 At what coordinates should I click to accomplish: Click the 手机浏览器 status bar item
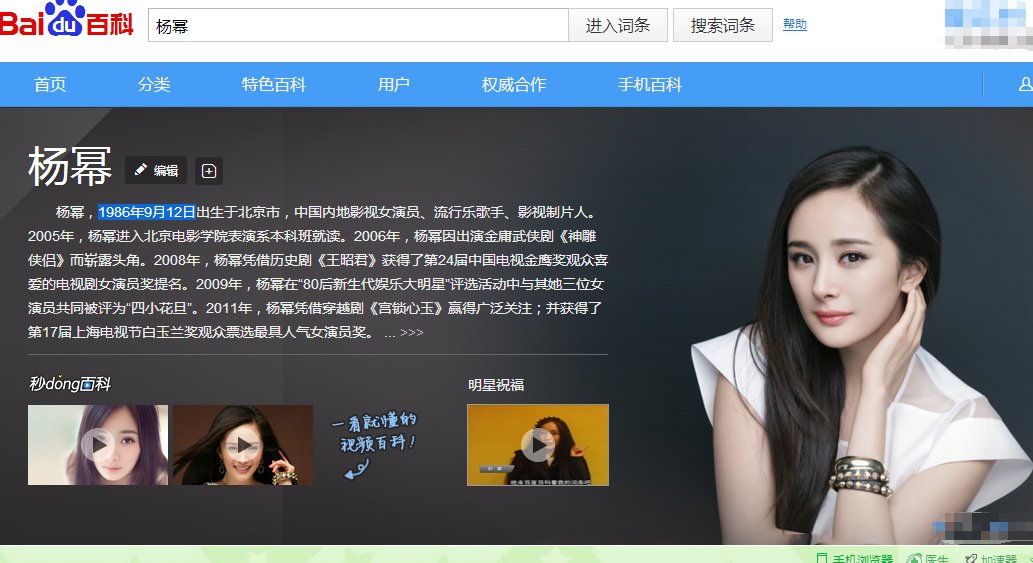855,558
